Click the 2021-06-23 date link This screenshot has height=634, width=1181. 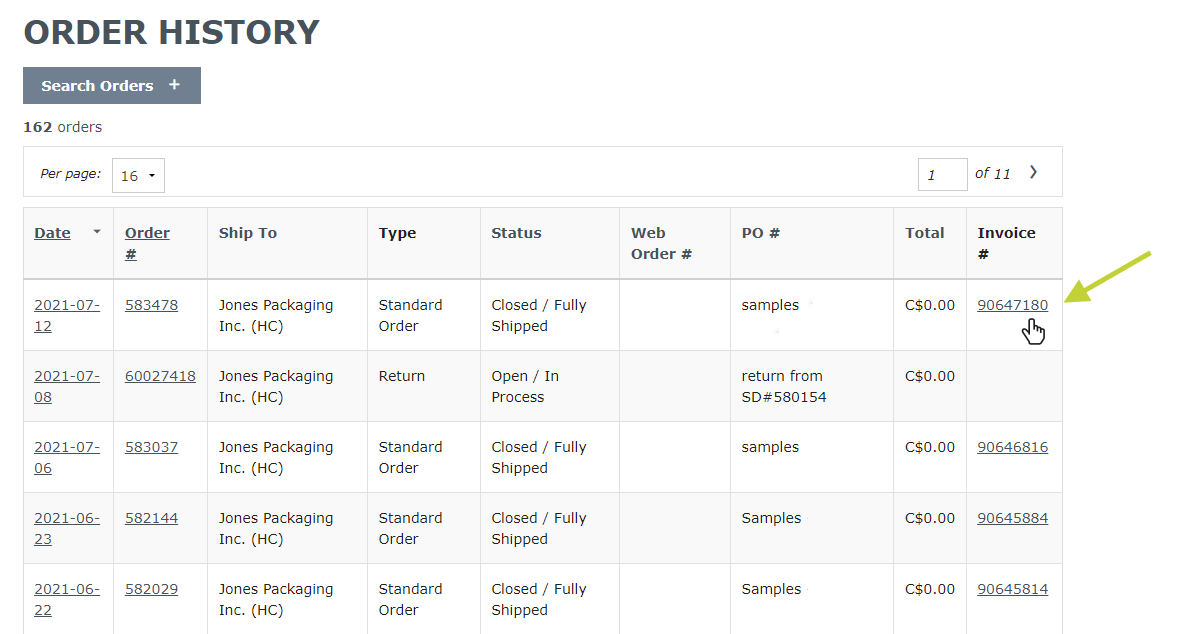click(67, 529)
